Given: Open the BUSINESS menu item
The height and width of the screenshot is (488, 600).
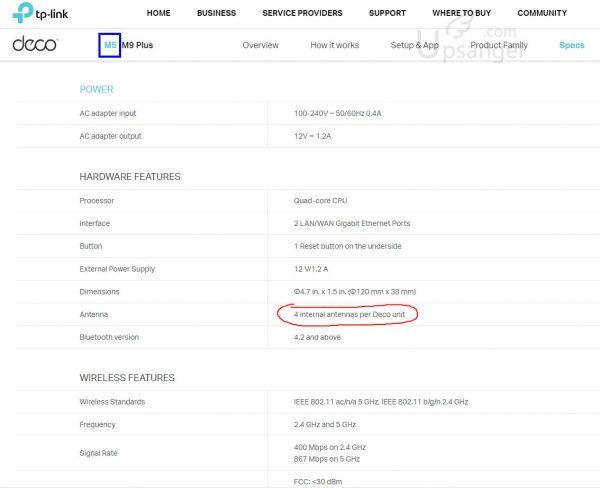Looking at the screenshot, I should [x=216, y=13].
